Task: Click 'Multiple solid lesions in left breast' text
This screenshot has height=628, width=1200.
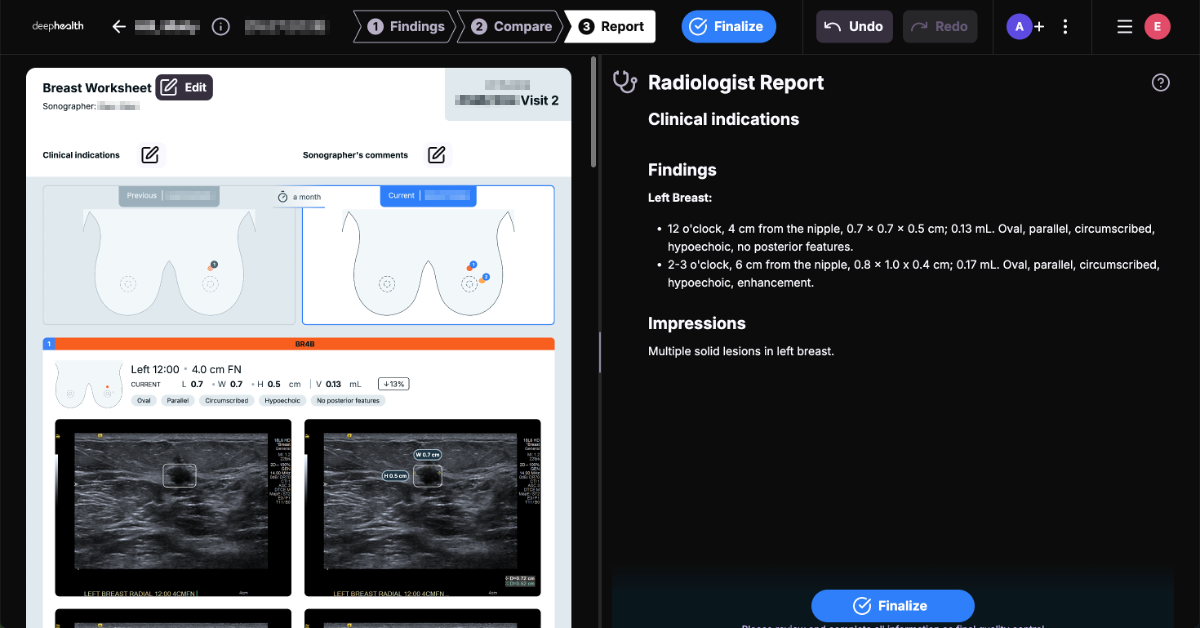Action: [741, 351]
